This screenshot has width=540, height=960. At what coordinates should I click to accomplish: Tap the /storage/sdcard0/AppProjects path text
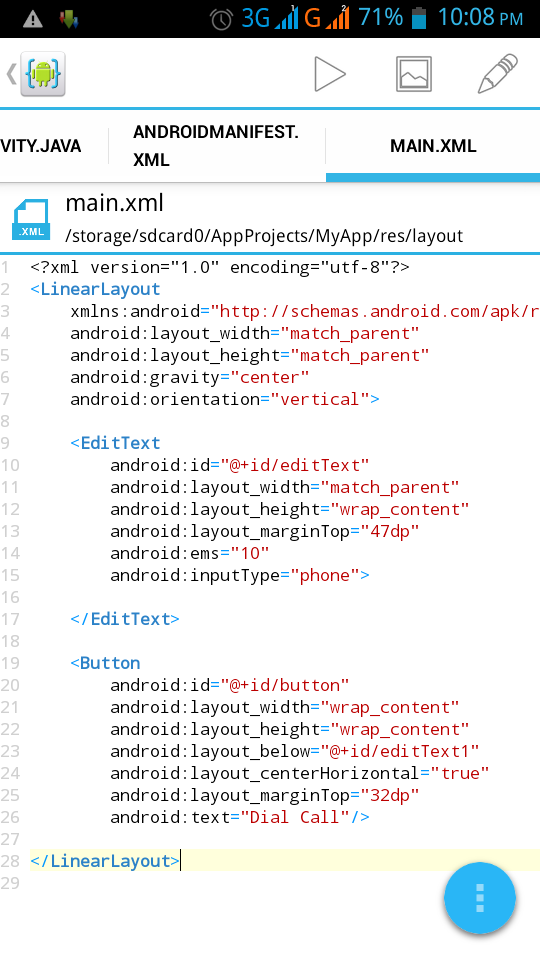point(264,236)
